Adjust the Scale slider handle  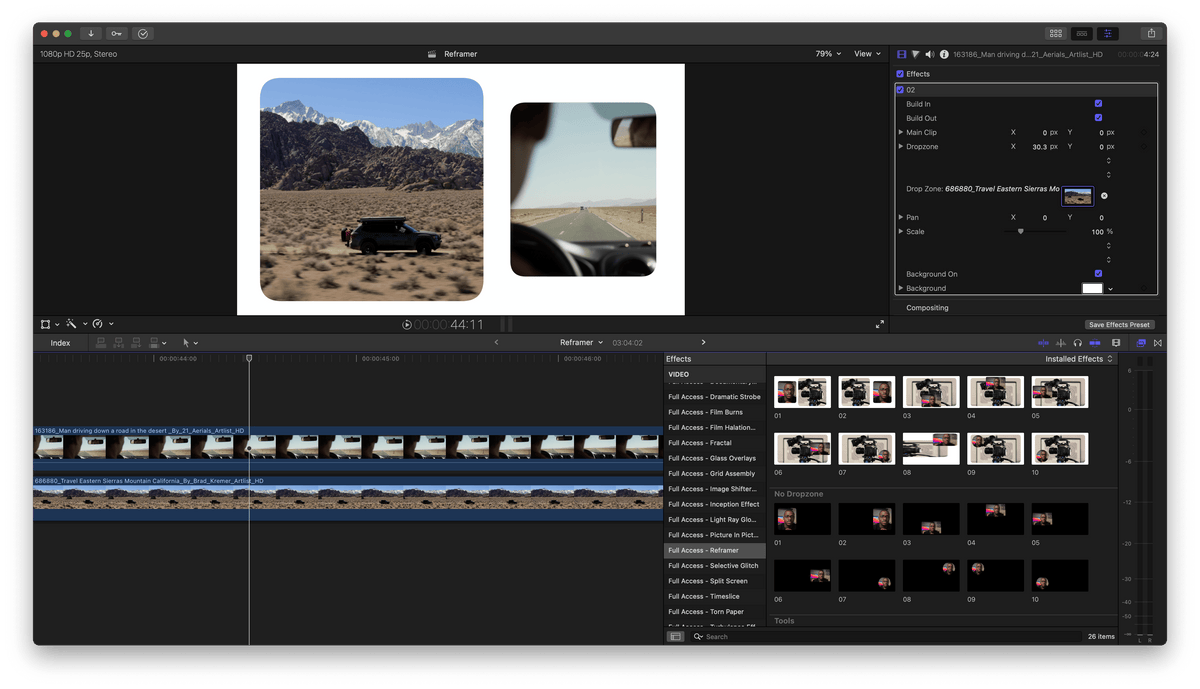pos(1020,232)
